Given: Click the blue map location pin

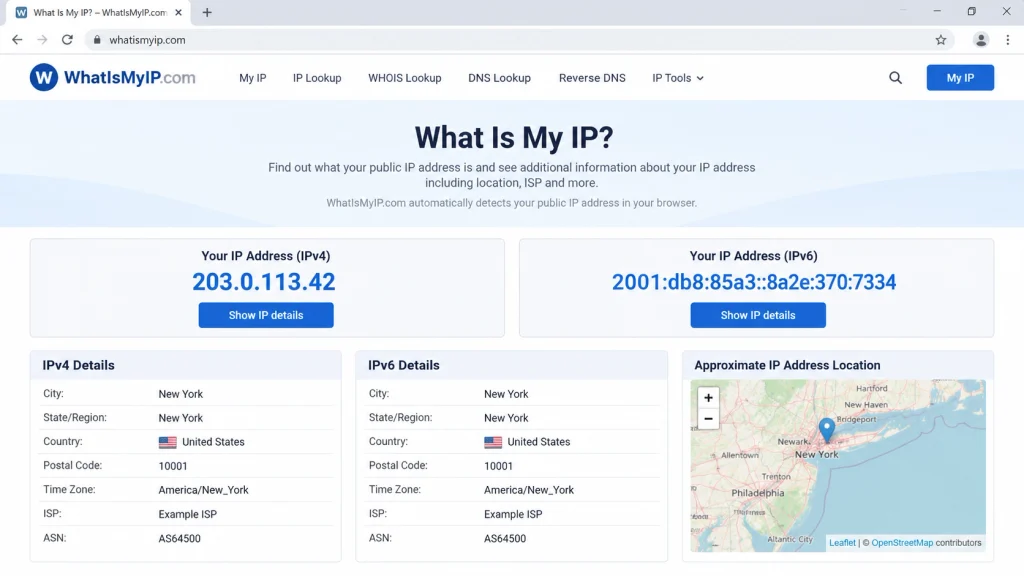Looking at the screenshot, I should (x=826, y=429).
